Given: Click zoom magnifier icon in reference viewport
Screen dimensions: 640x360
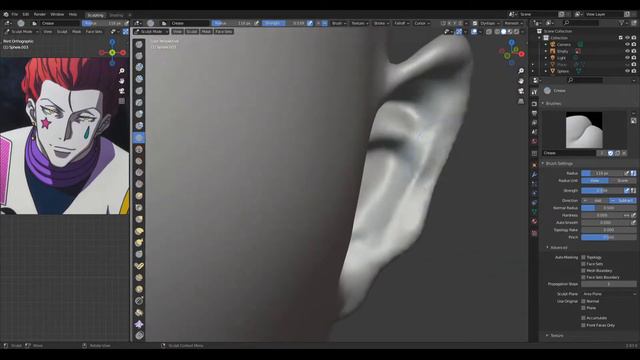Looking at the screenshot, I should 122,71.
